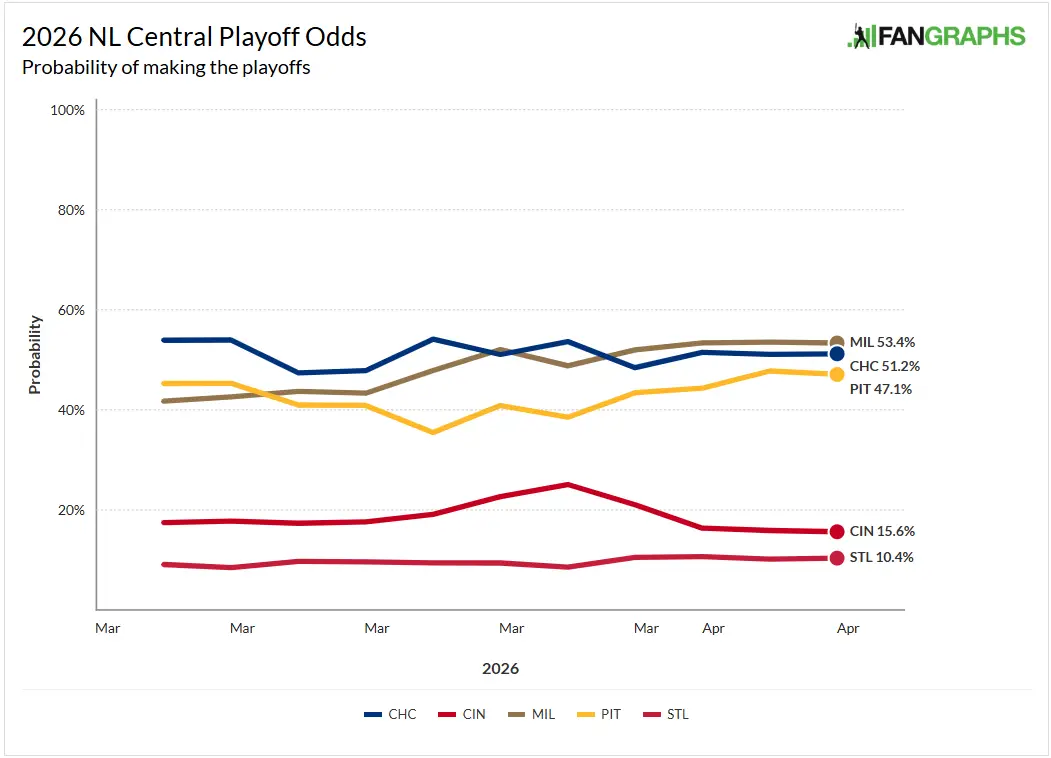Click the CIN 15.6% data label
This screenshot has height=758, width=1051.
[x=882, y=532]
